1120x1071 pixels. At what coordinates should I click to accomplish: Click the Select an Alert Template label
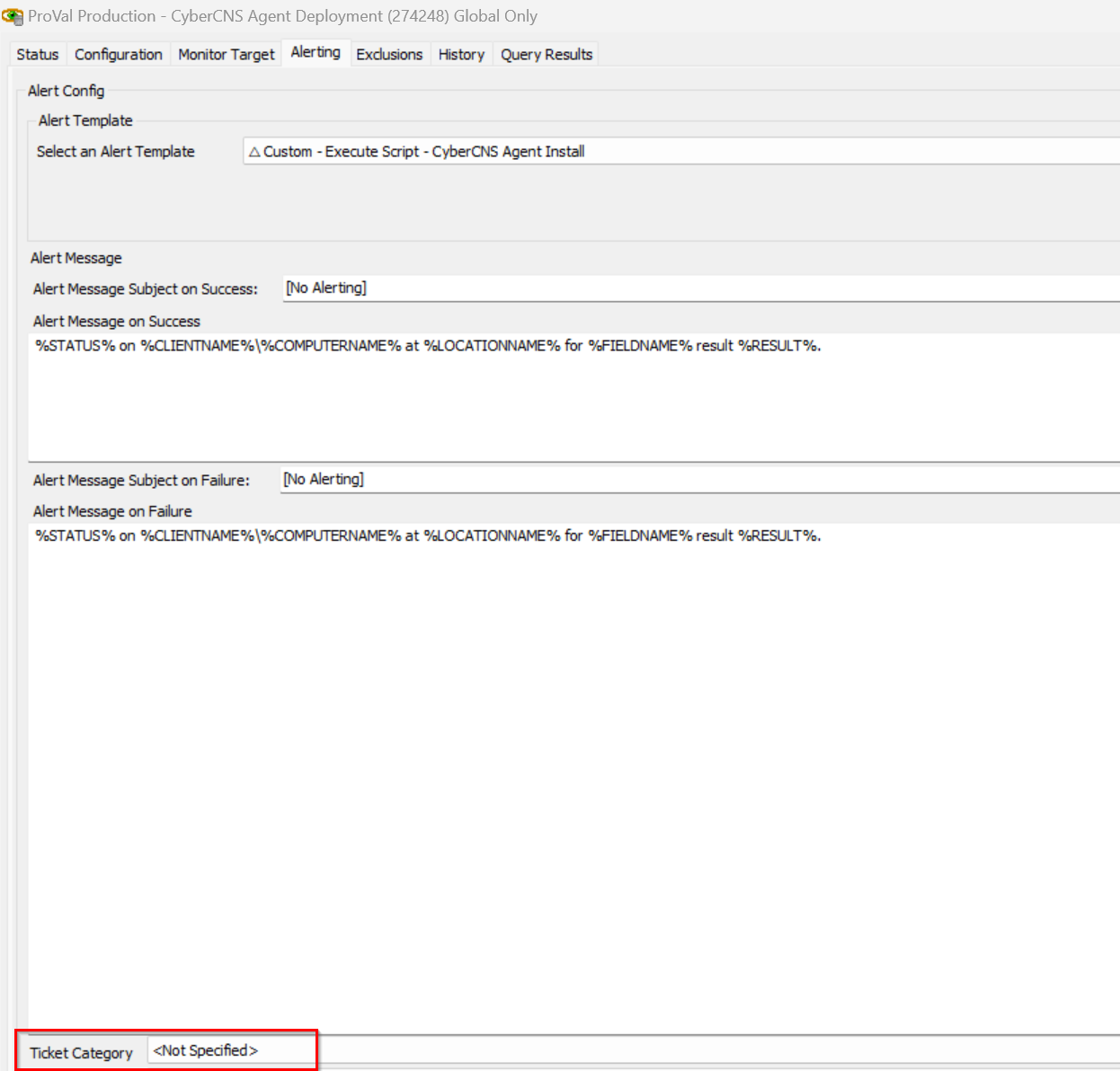pyautogui.click(x=115, y=152)
